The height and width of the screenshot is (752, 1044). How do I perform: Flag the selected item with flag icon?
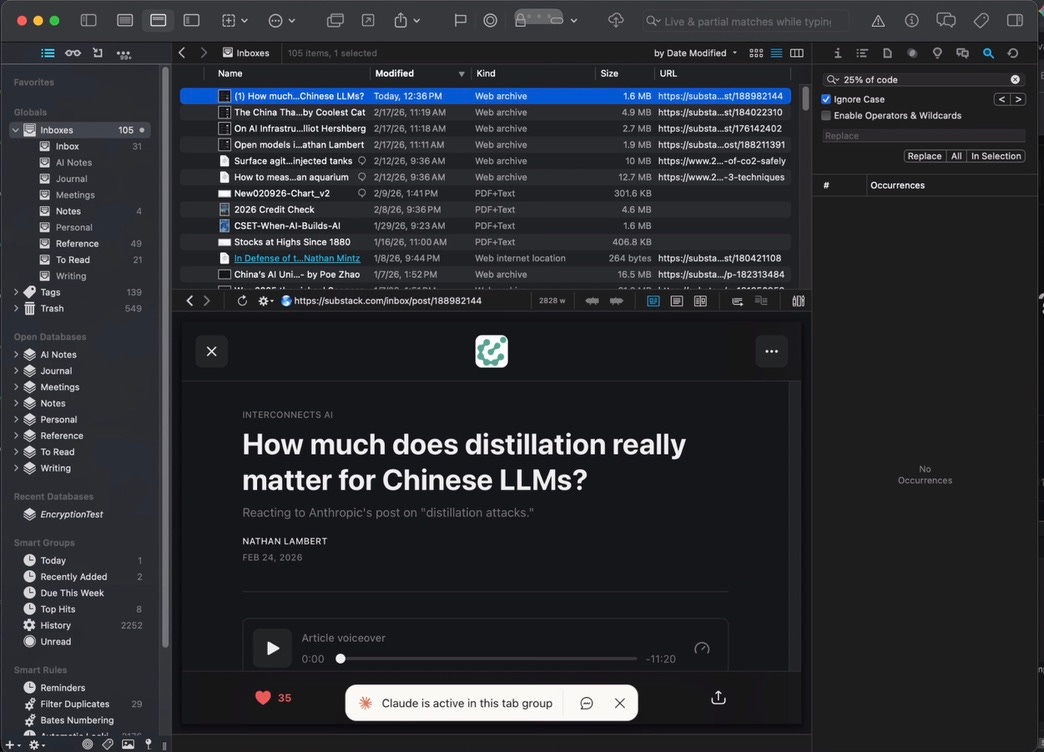tap(460, 21)
